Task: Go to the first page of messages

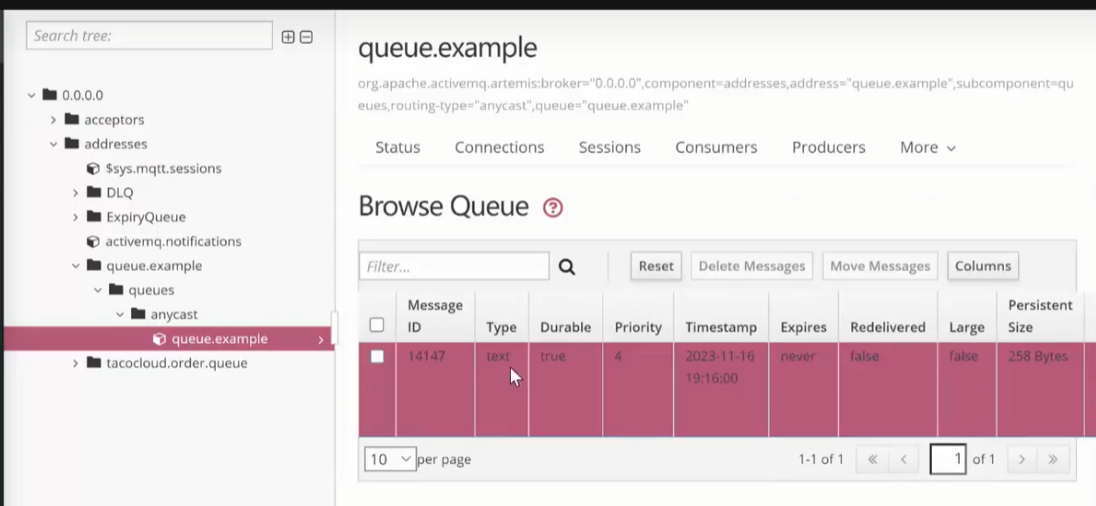Action: 872,460
